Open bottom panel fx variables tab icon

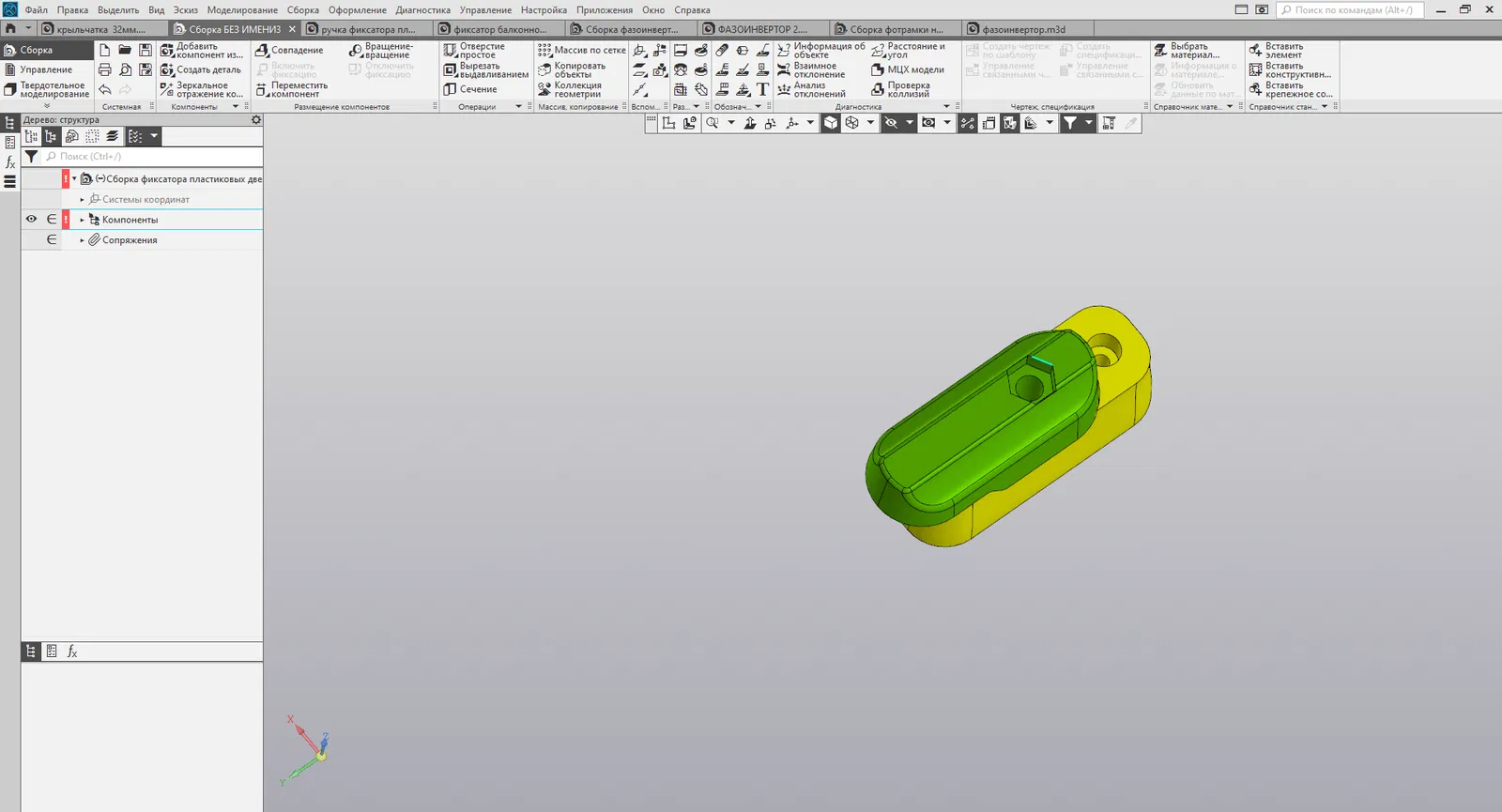72,651
